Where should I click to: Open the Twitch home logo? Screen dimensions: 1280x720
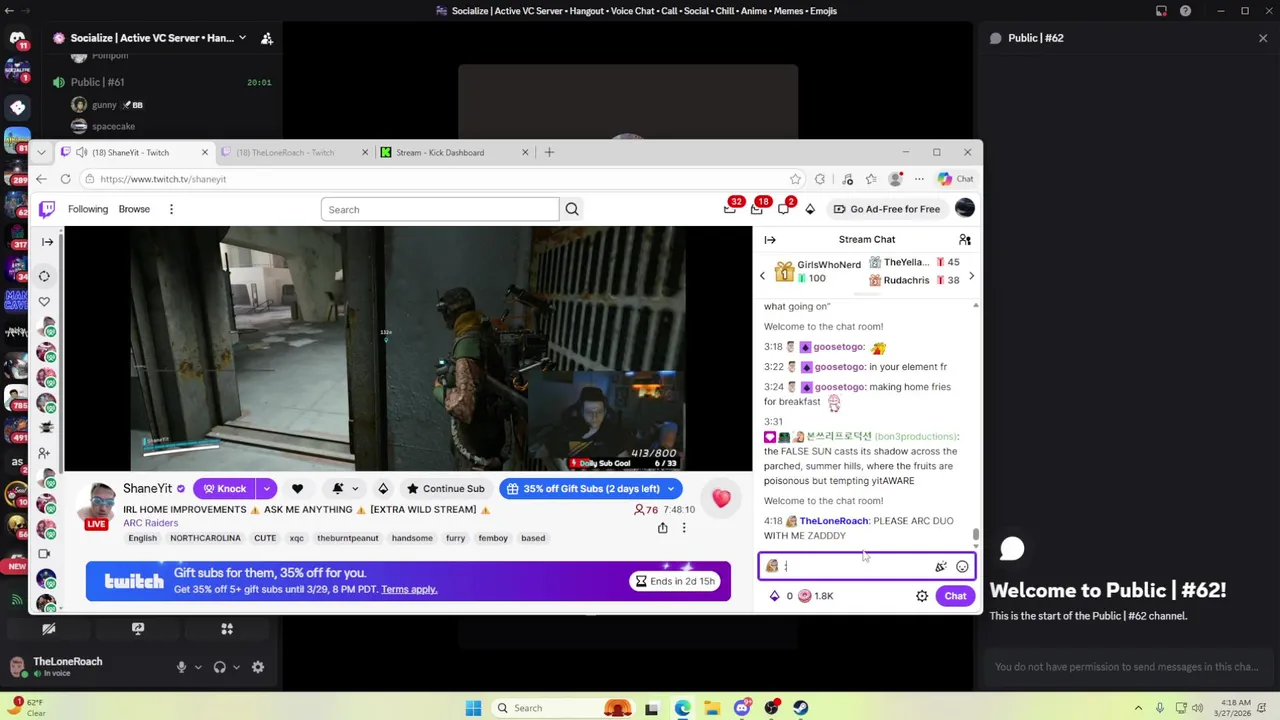pyautogui.click(x=46, y=209)
